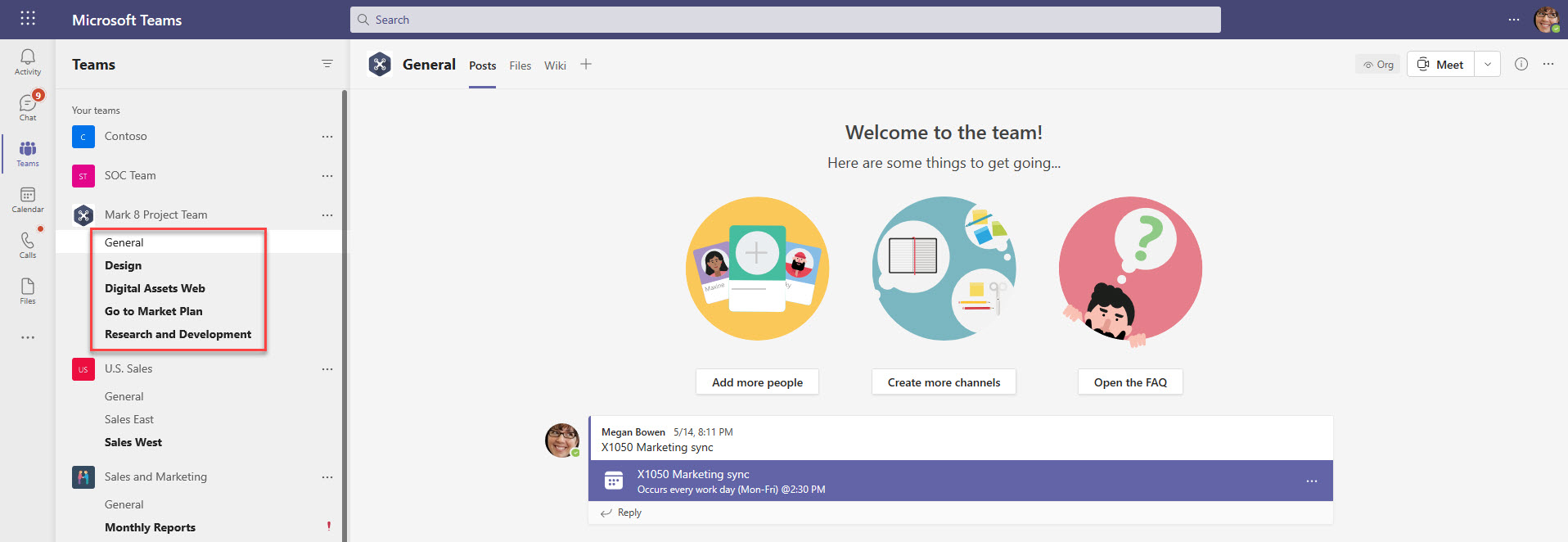Open more options on X1050 Marketing sync meeting
The height and width of the screenshot is (542, 1568).
1312,481
